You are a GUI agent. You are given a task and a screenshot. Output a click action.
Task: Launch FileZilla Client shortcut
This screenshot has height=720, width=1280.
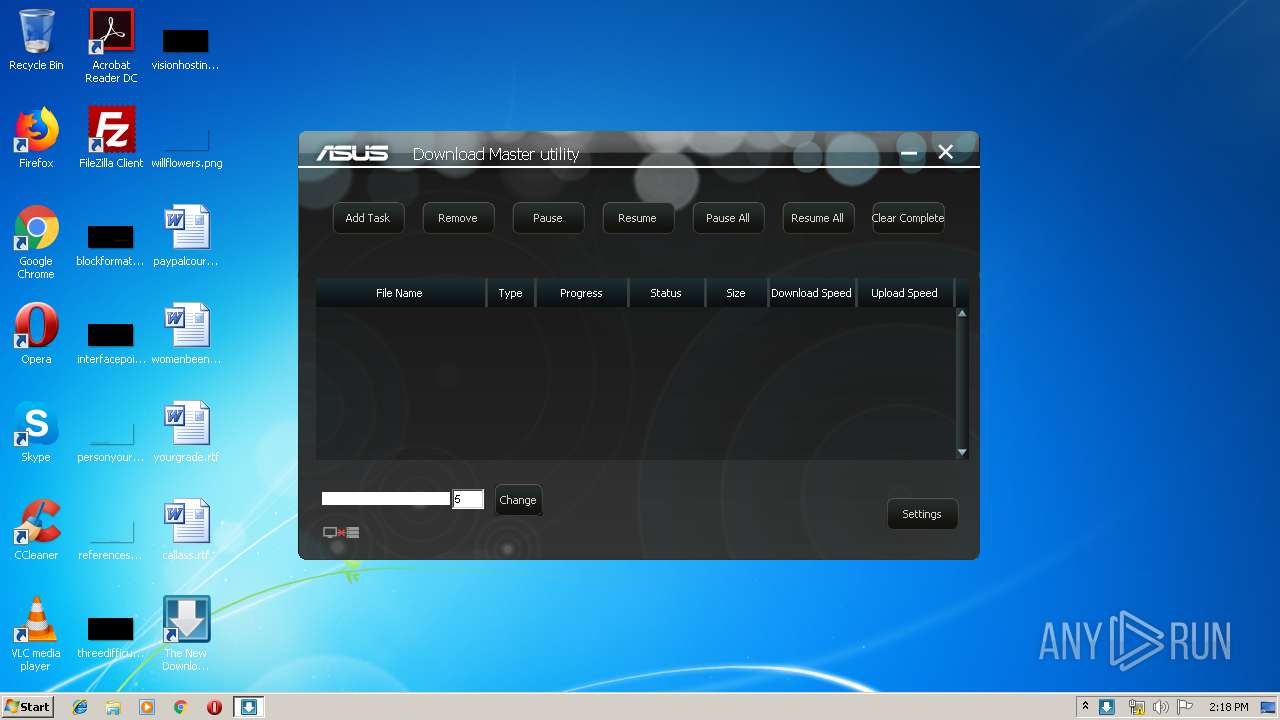click(111, 138)
